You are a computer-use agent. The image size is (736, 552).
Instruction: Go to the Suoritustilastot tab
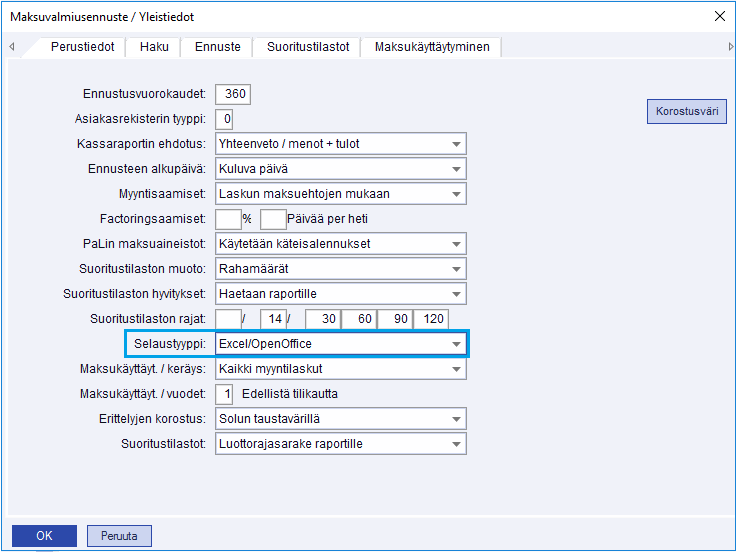(307, 47)
